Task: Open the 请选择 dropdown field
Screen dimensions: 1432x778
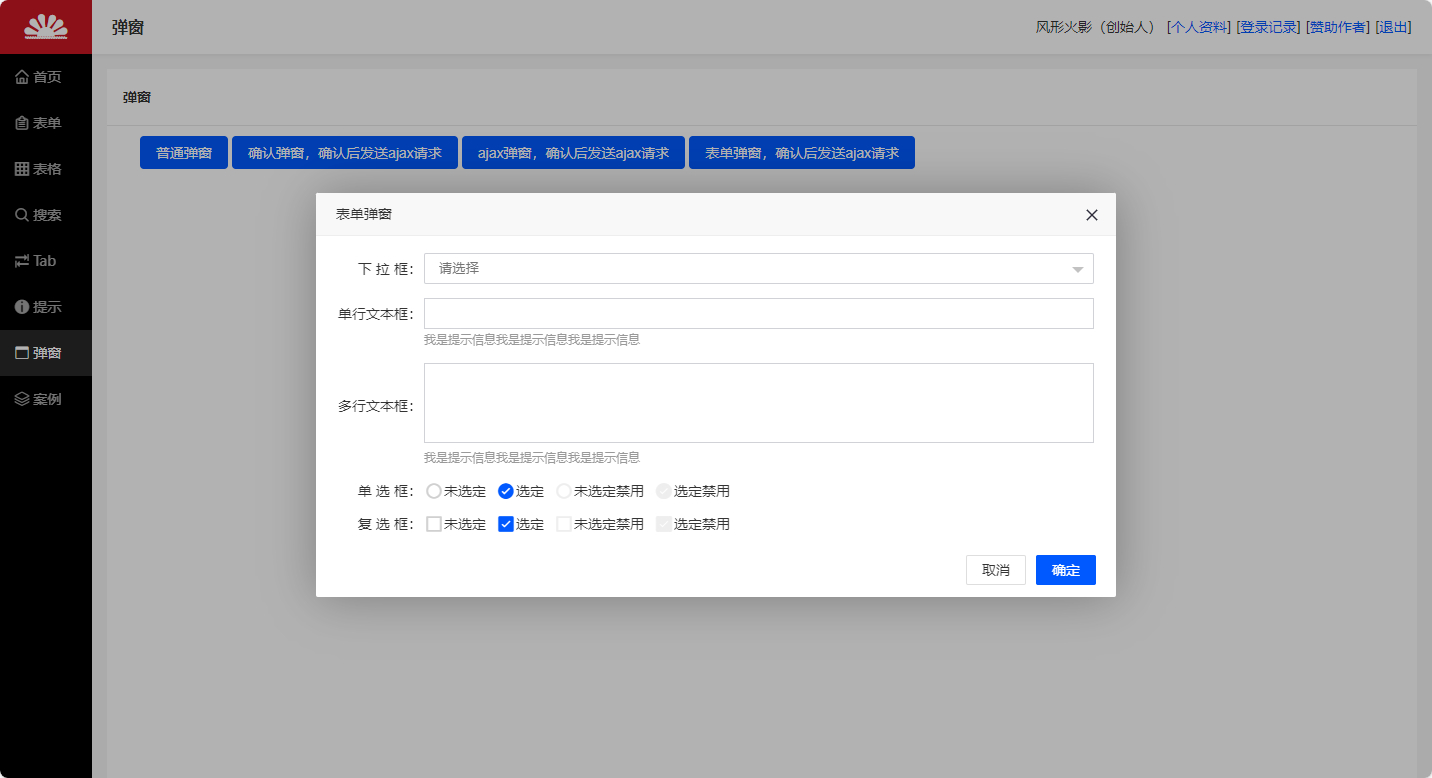Action: point(759,268)
